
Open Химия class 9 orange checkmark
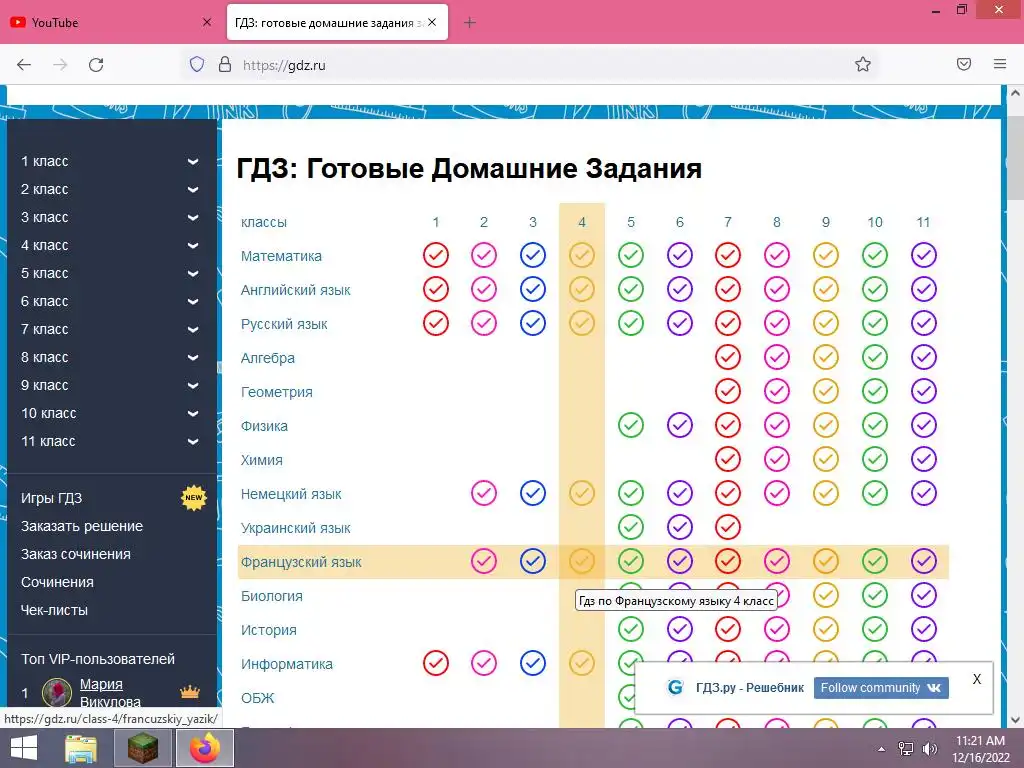[x=826, y=459]
